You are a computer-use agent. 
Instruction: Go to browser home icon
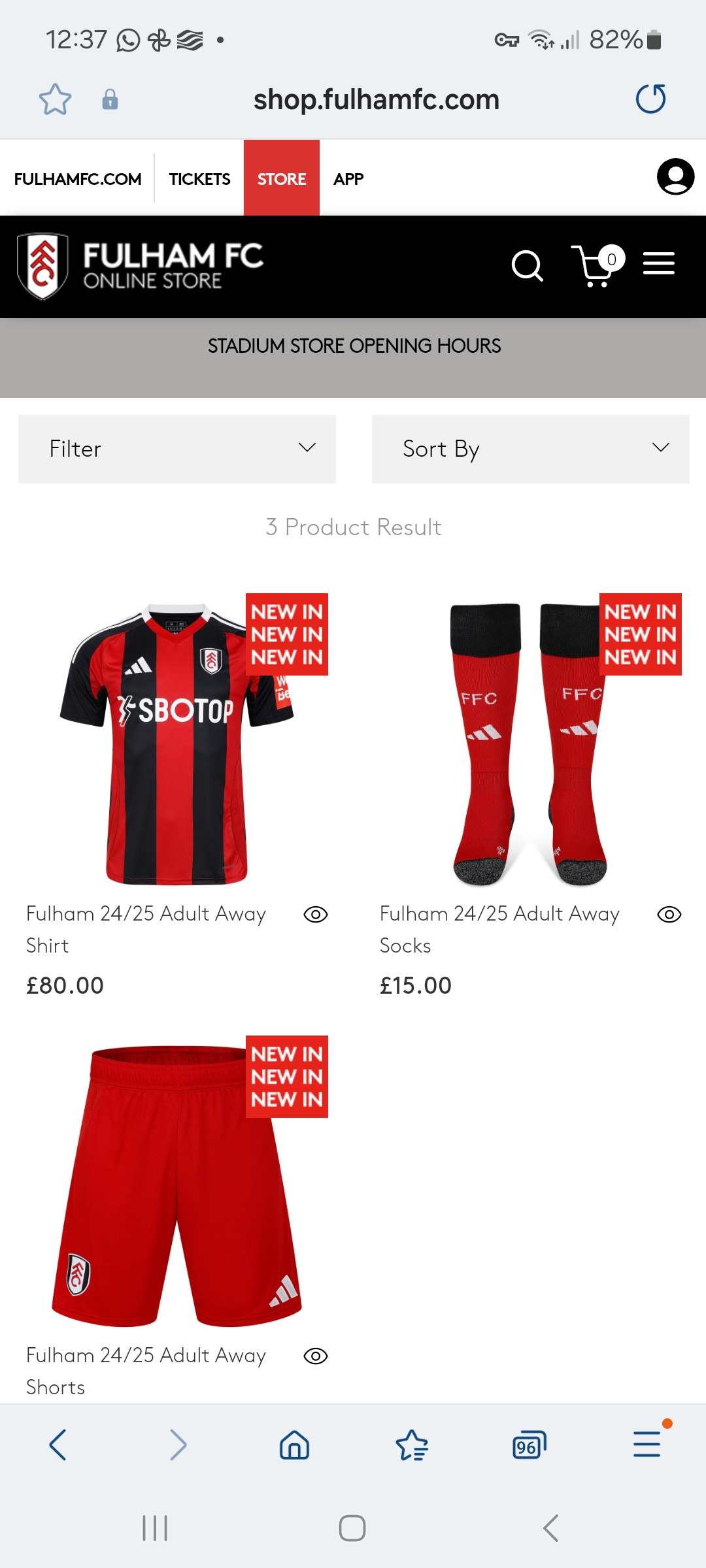pyautogui.click(x=294, y=1445)
